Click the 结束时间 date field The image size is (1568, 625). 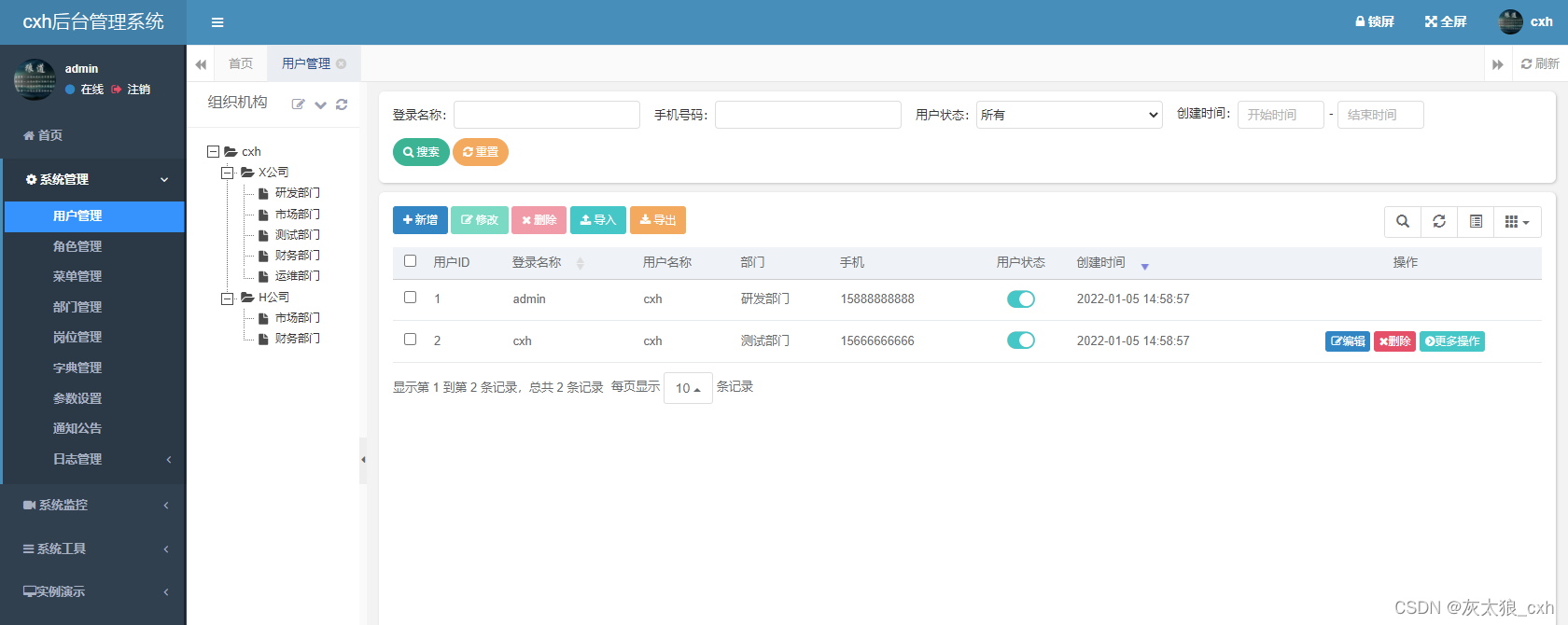[x=1380, y=115]
